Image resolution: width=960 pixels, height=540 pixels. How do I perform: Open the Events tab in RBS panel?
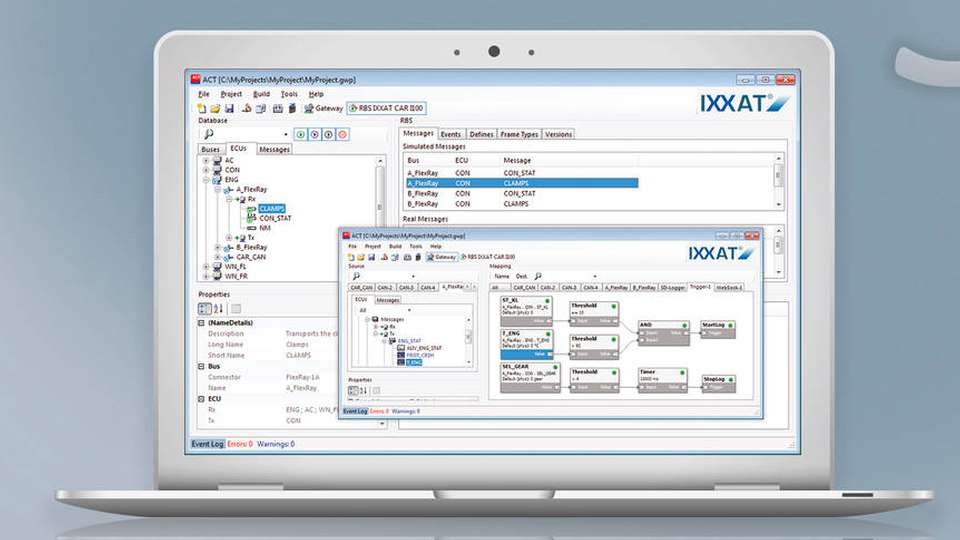(451, 134)
